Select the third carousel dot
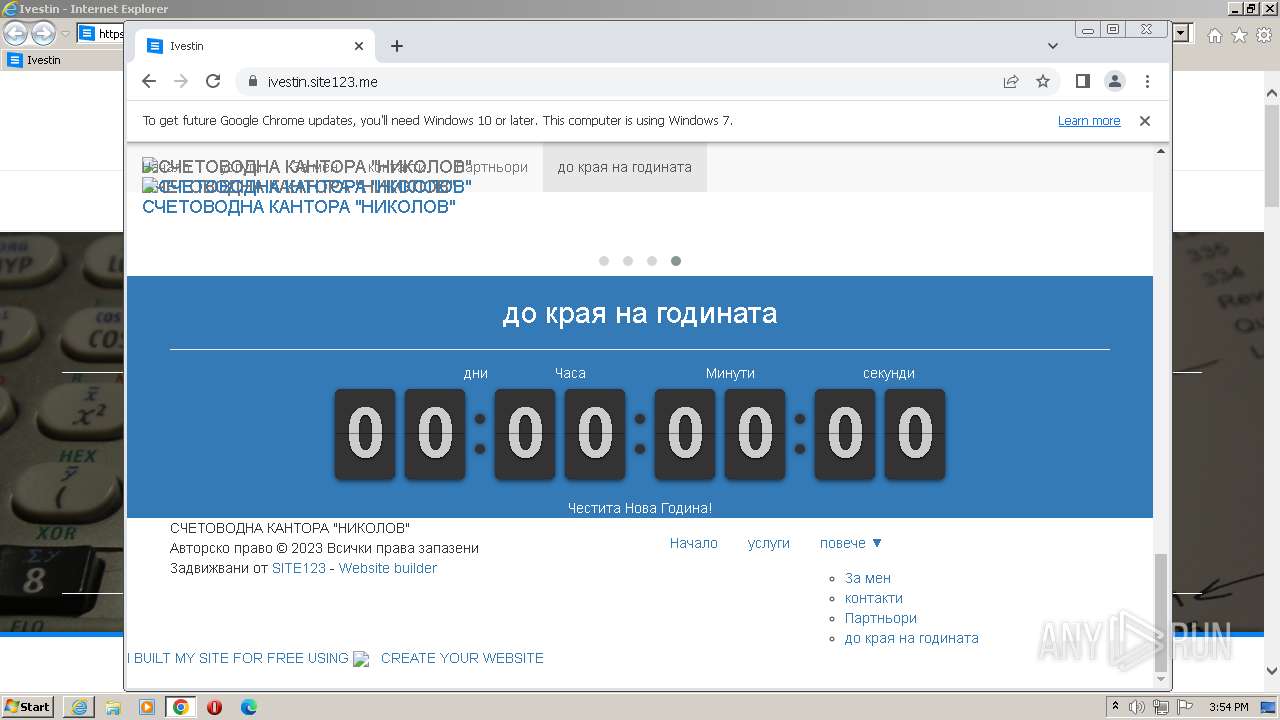This screenshot has width=1280, height=720. coord(652,261)
